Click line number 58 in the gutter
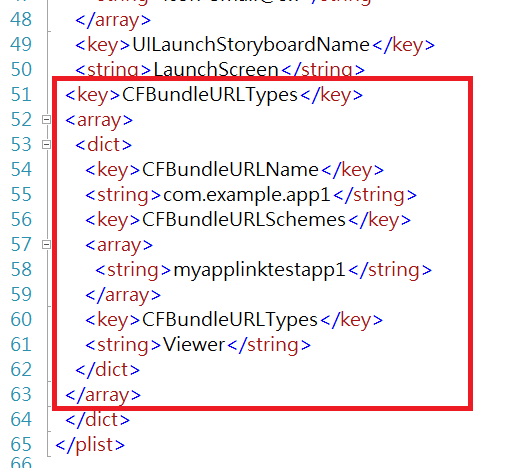Viewport: 506px width, 468px height. [x=21, y=270]
